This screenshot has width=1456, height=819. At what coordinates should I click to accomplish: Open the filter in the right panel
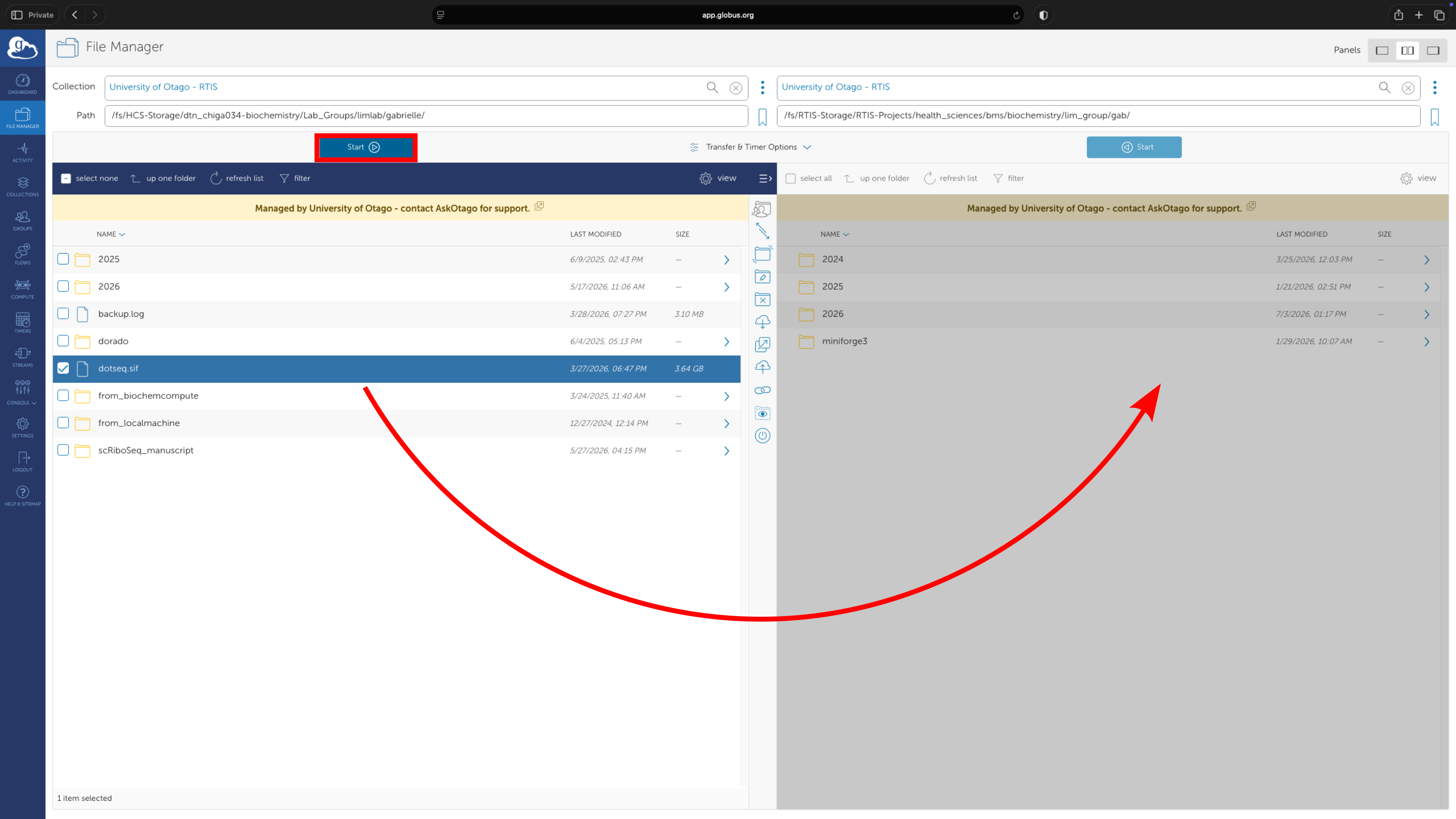tap(1008, 178)
